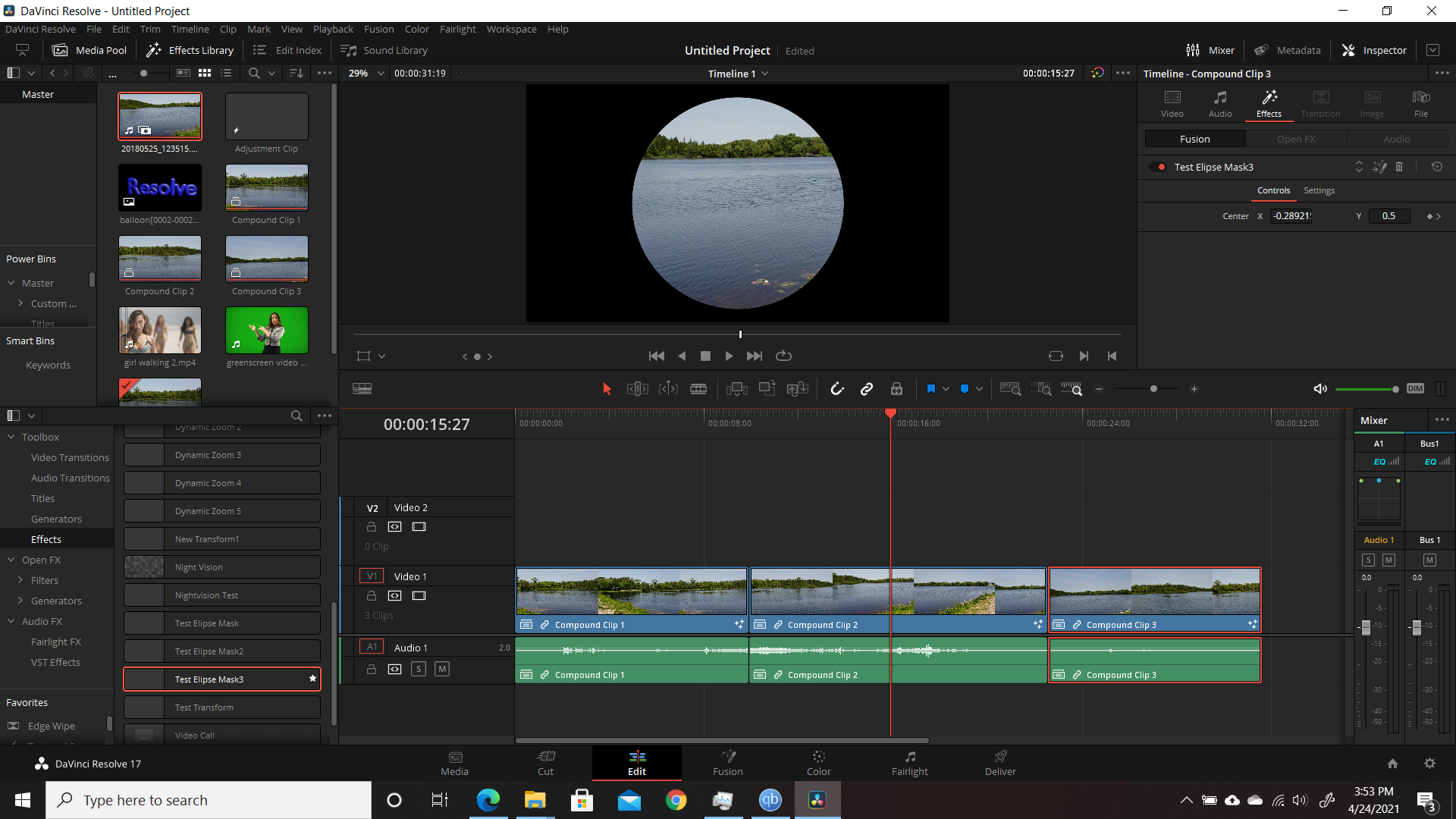The image size is (1456, 819).
Task: Toggle Effects Library panel
Action: click(x=190, y=50)
